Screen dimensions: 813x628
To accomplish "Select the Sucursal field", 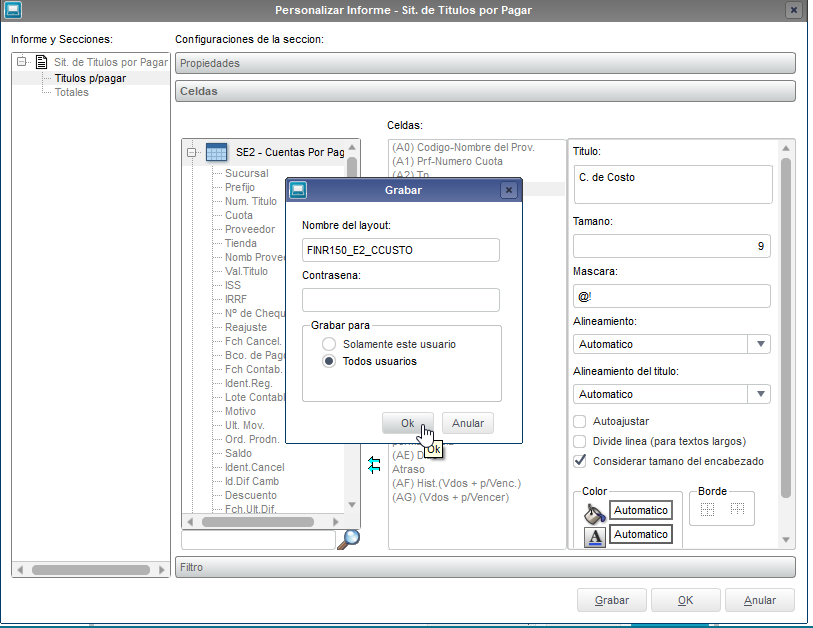I will pos(246,173).
